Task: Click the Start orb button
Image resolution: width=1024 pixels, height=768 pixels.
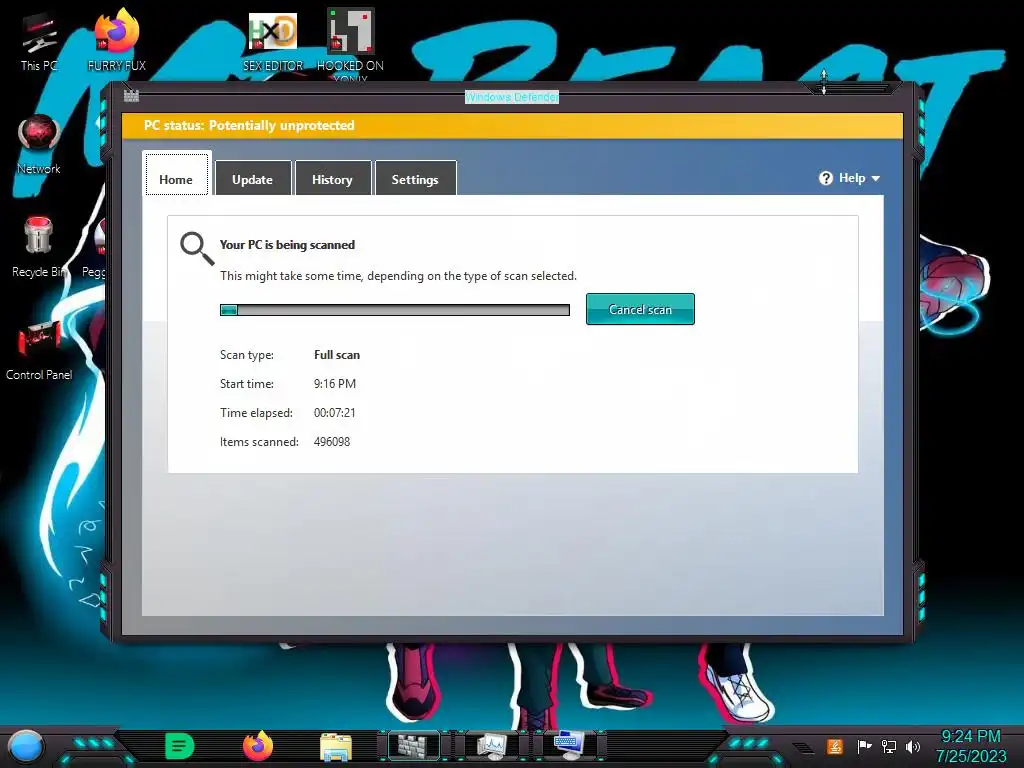Action: point(25,747)
